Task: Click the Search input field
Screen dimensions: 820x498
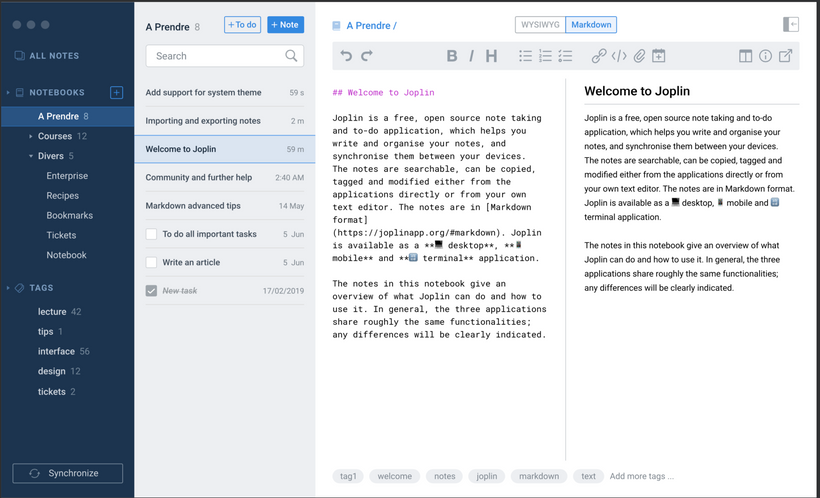Action: click(224, 55)
